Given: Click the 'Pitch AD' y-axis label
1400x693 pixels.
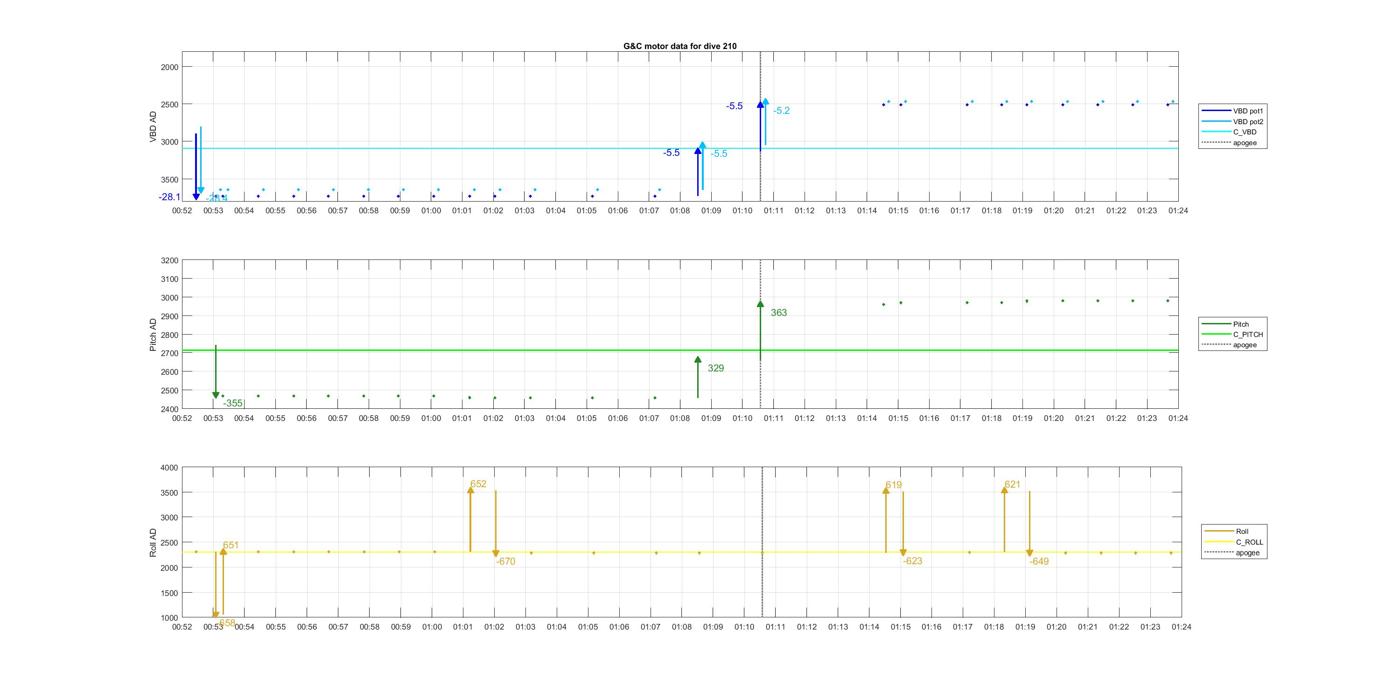Looking at the screenshot, I should [x=154, y=335].
